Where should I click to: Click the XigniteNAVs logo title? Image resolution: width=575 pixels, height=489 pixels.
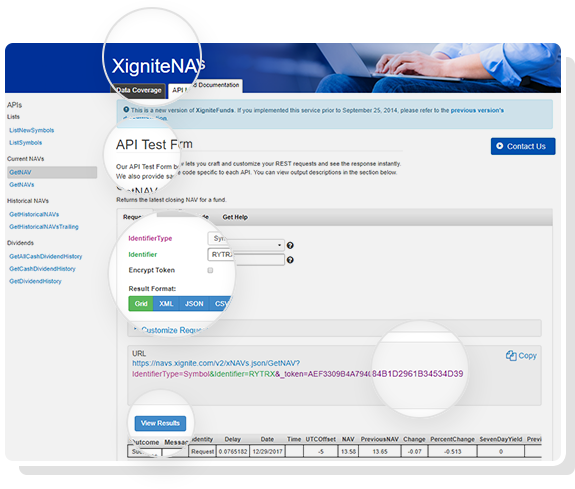158,66
